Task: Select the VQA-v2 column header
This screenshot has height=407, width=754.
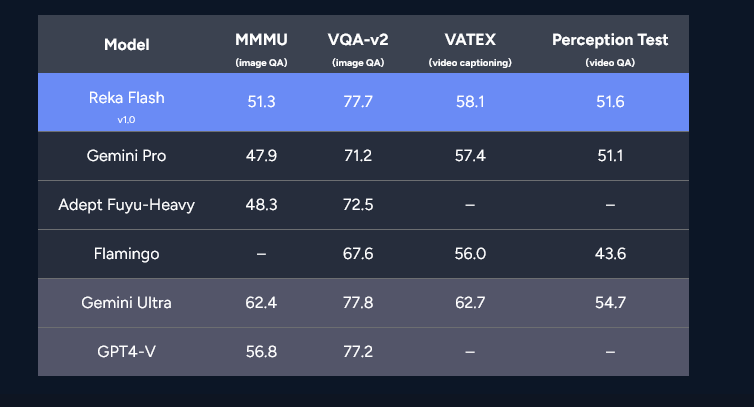Action: pos(357,40)
